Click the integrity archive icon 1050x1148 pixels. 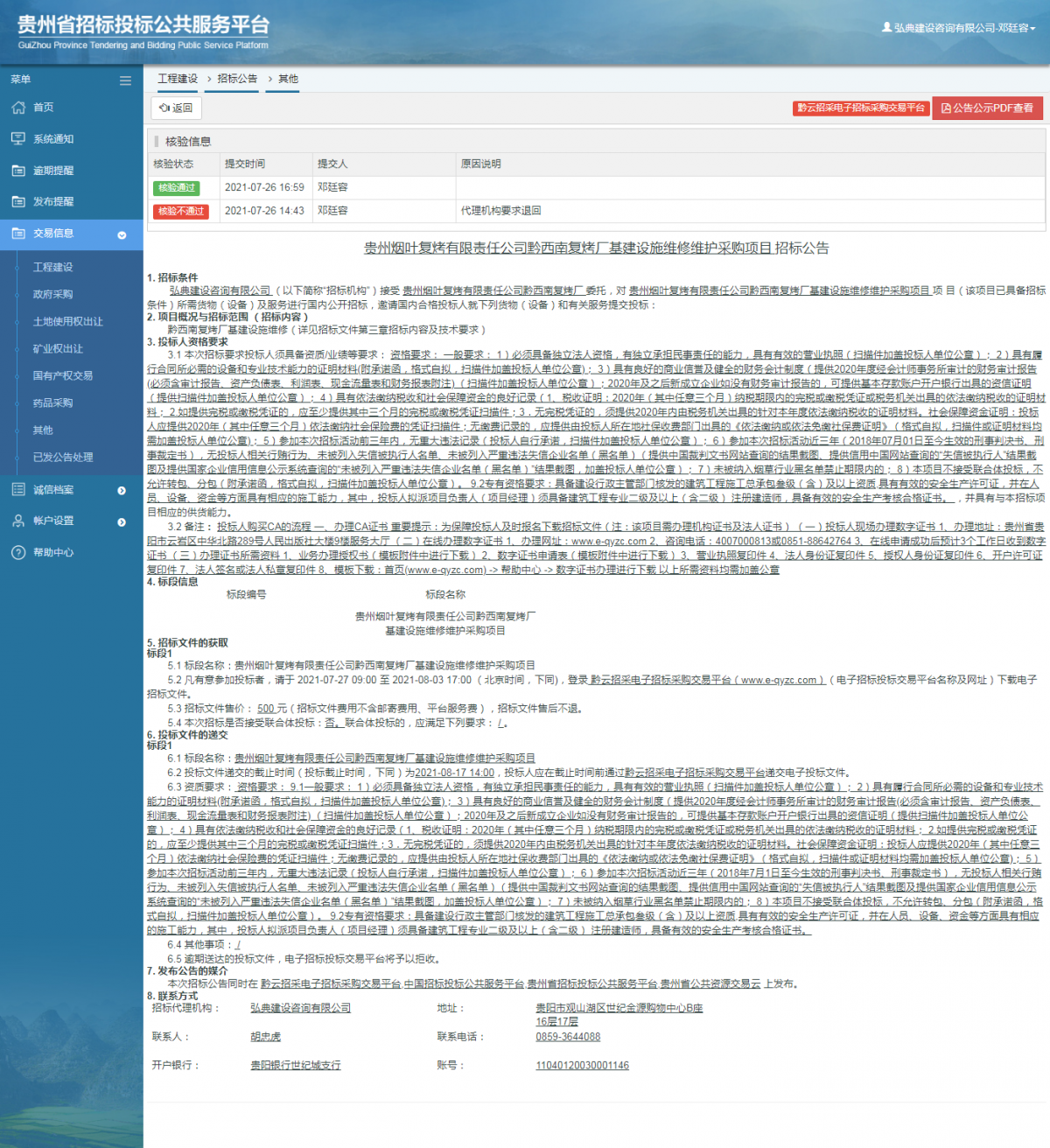coord(18,490)
